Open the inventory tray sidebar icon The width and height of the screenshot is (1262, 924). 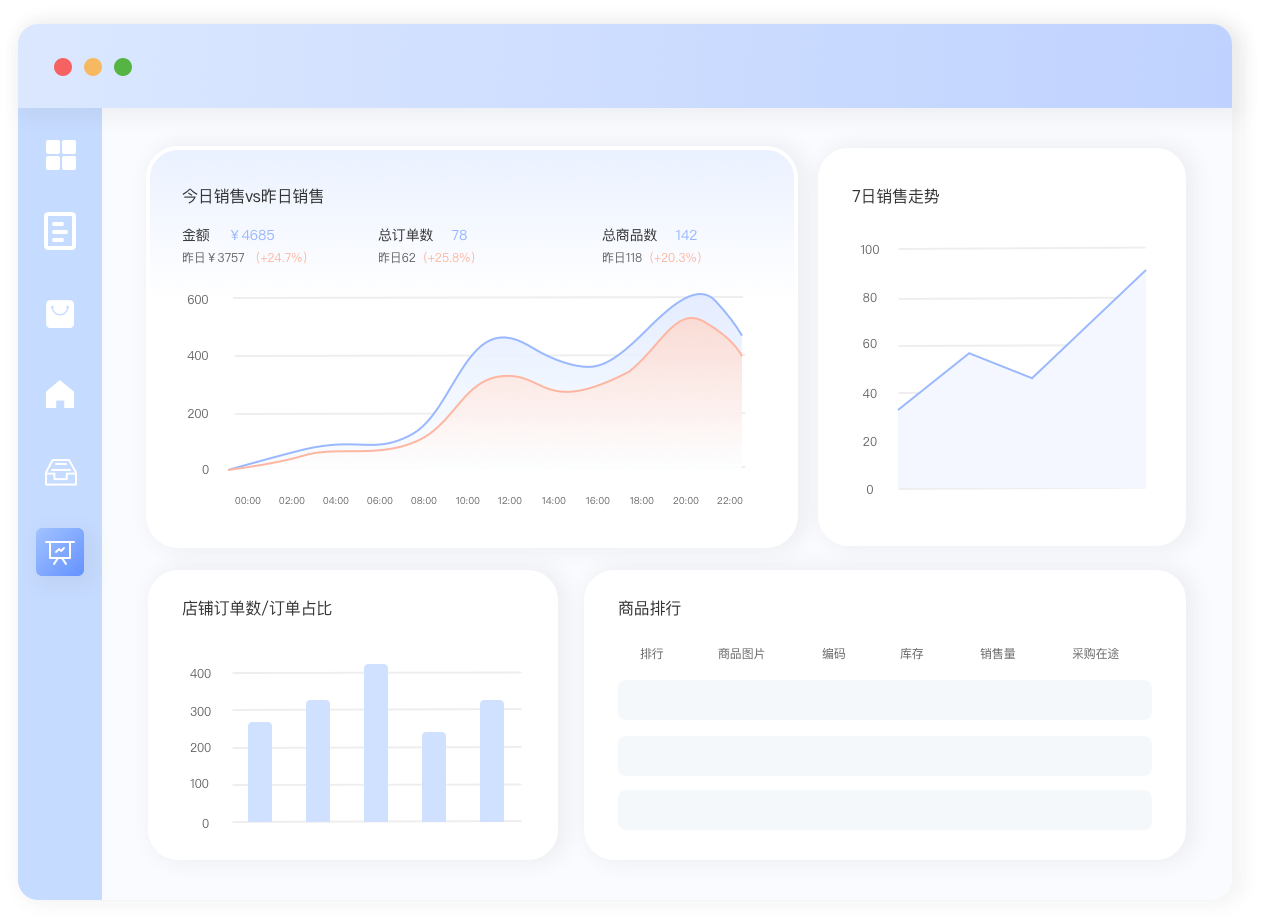pyautogui.click(x=61, y=472)
